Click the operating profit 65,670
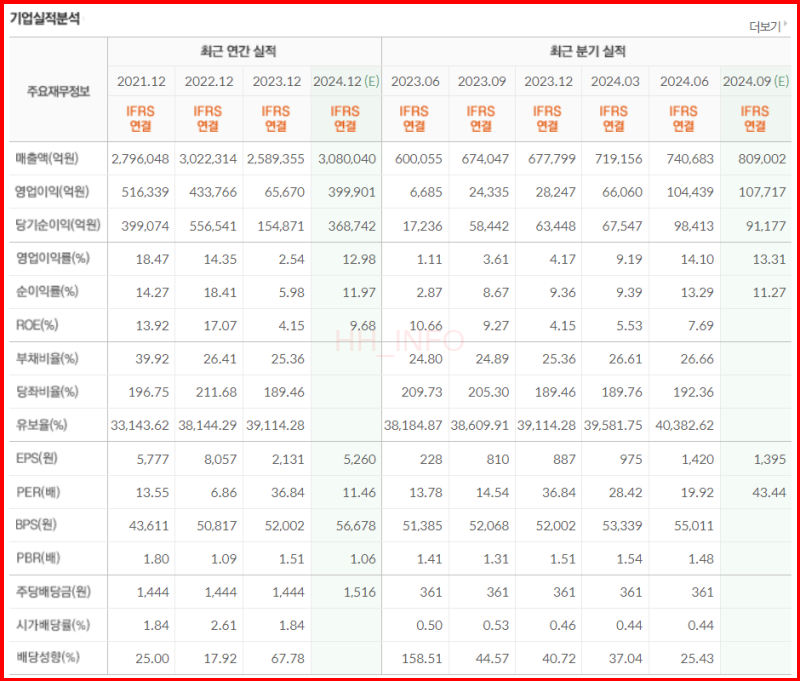The height and width of the screenshot is (681, 800). 285,192
